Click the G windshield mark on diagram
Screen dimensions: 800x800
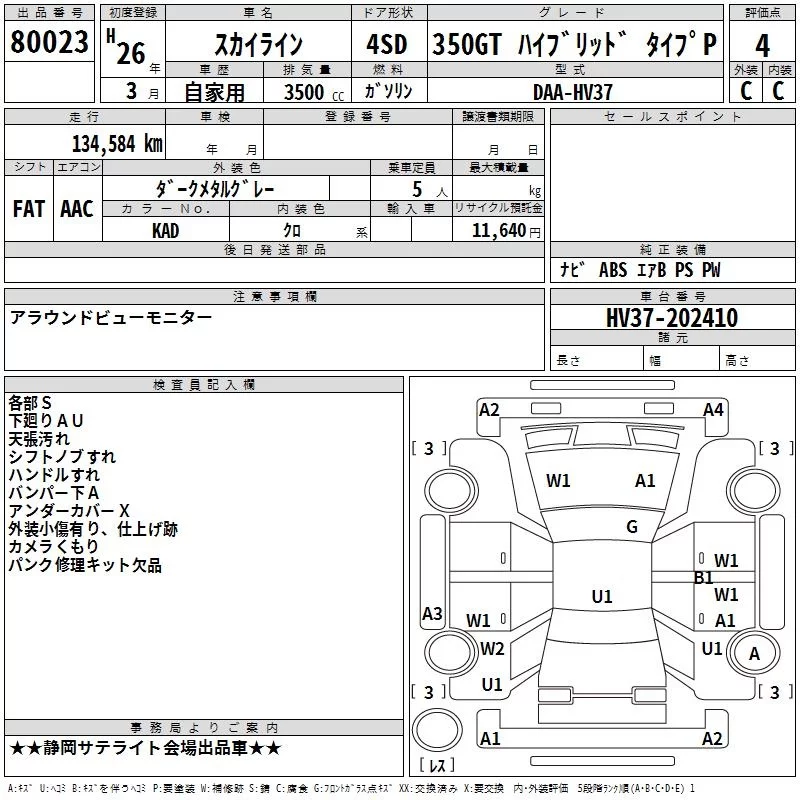click(x=632, y=527)
